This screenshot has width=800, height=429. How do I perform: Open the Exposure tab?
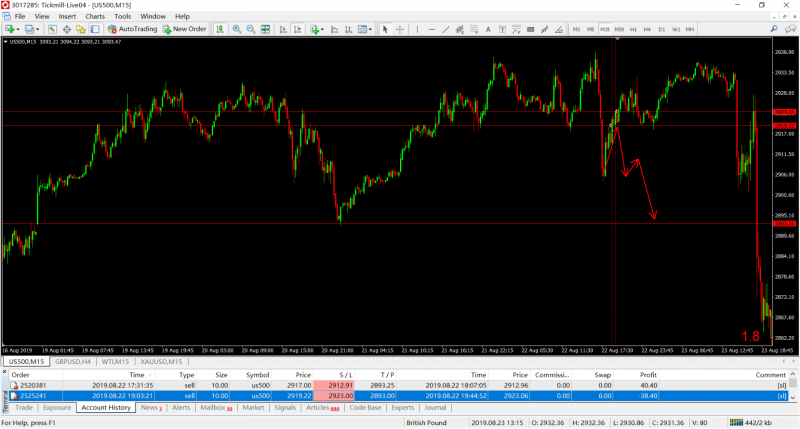pos(57,408)
